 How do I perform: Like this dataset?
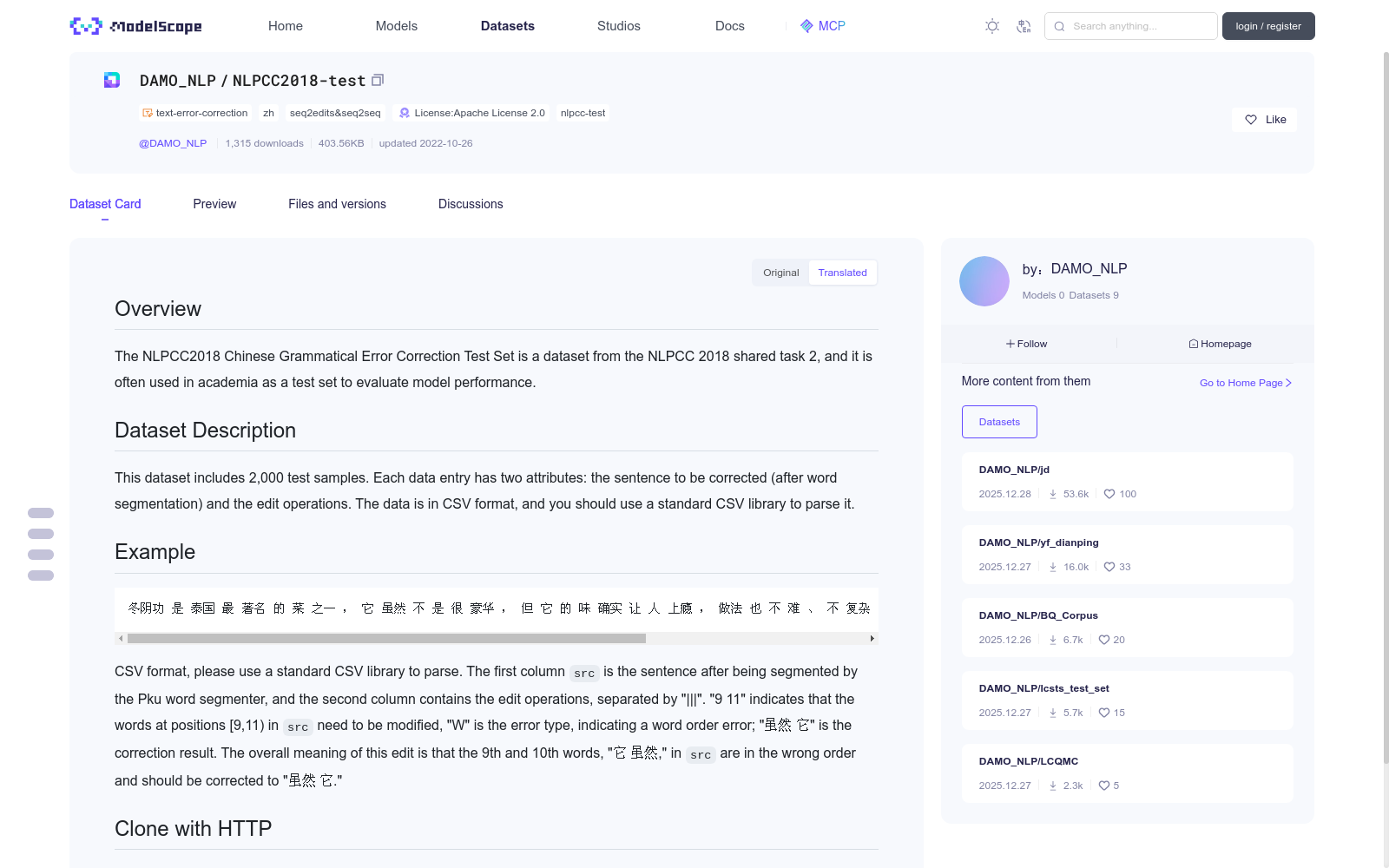[x=1264, y=120]
